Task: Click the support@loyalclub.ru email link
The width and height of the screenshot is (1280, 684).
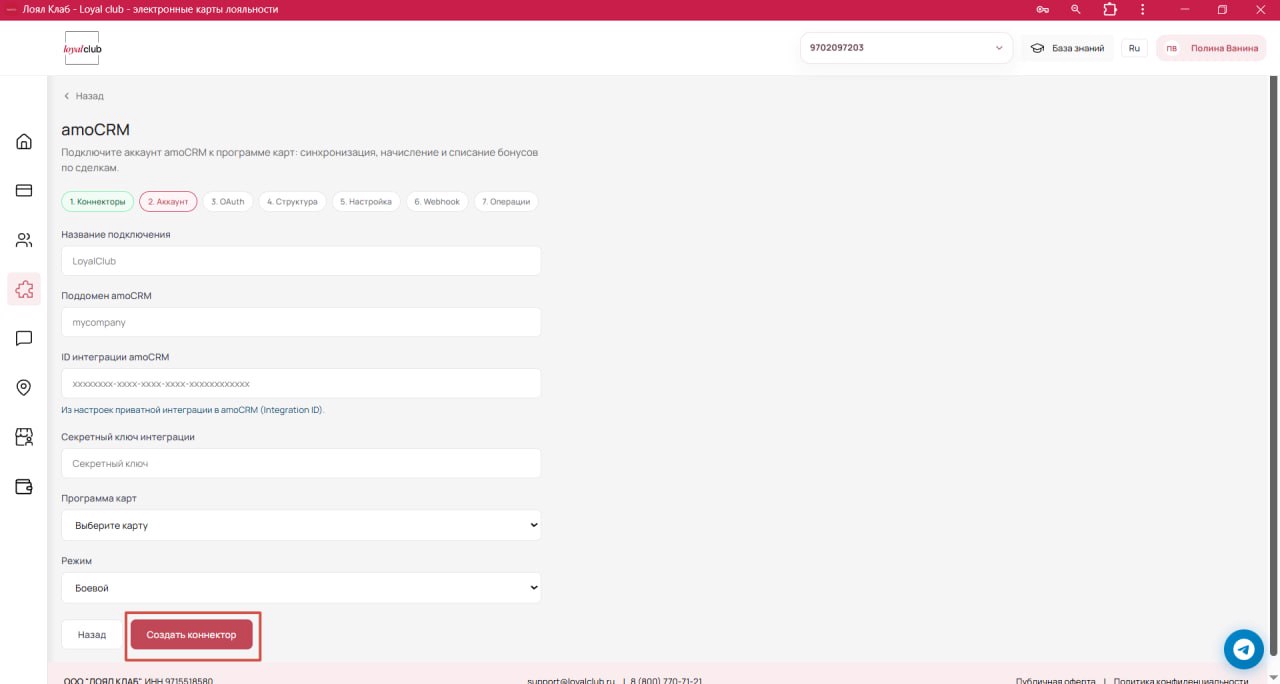Action: (x=571, y=680)
